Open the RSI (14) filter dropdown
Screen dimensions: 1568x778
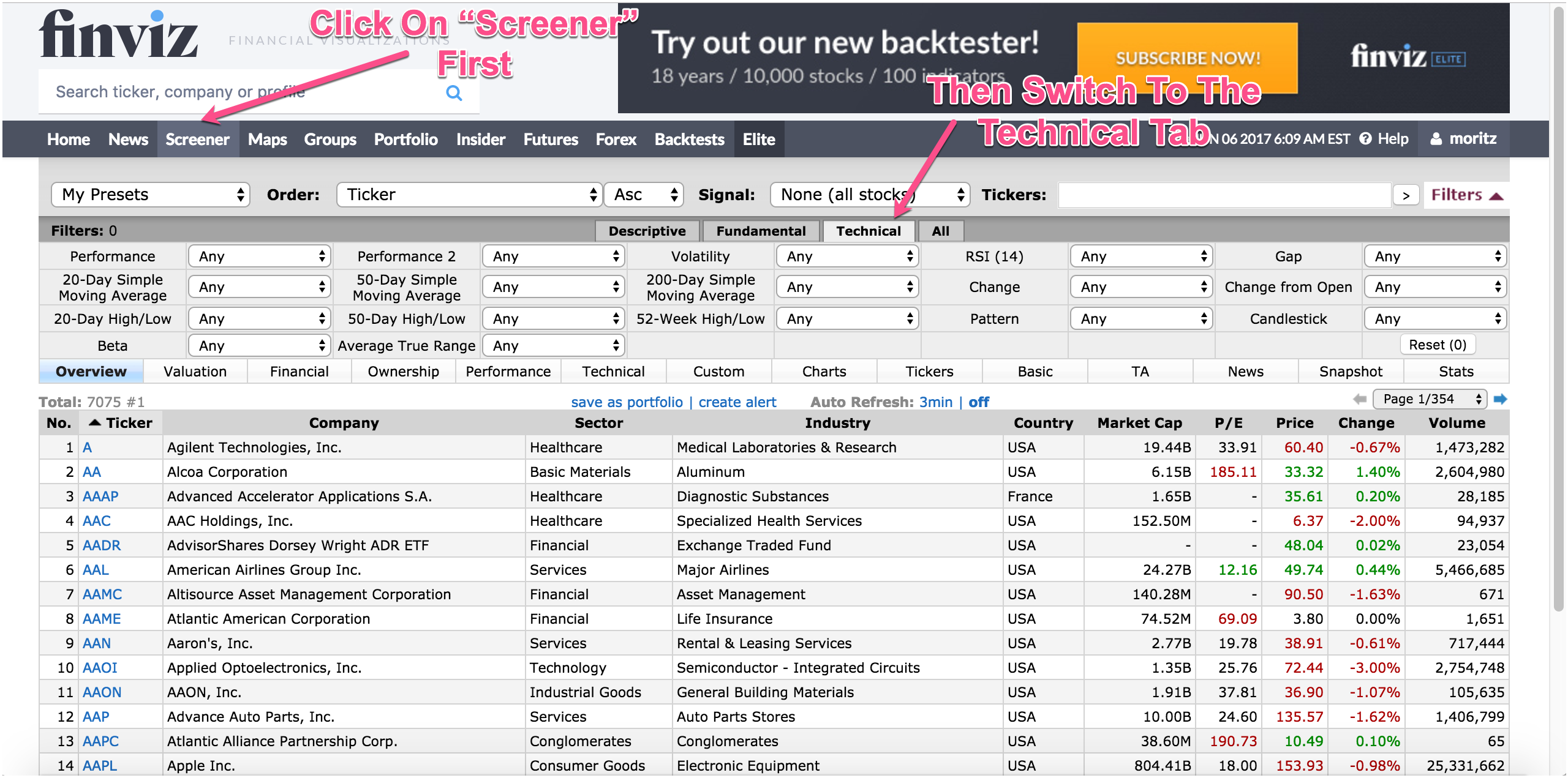[x=1141, y=256]
